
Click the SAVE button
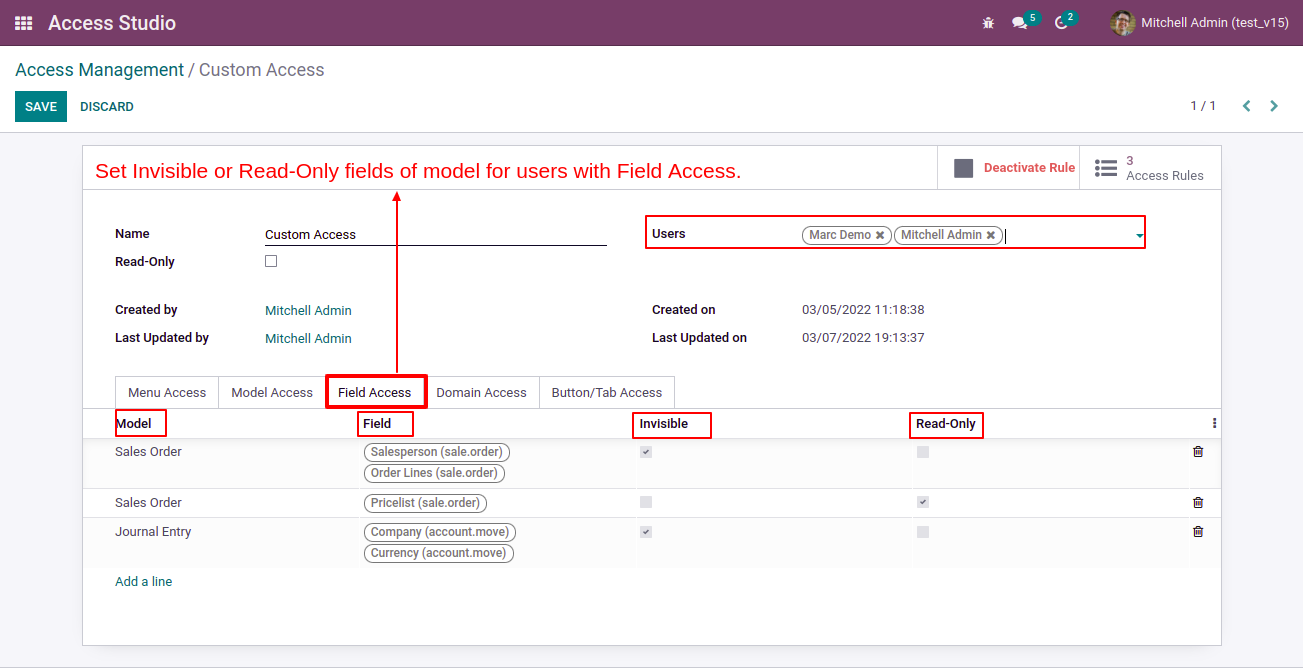(41, 107)
